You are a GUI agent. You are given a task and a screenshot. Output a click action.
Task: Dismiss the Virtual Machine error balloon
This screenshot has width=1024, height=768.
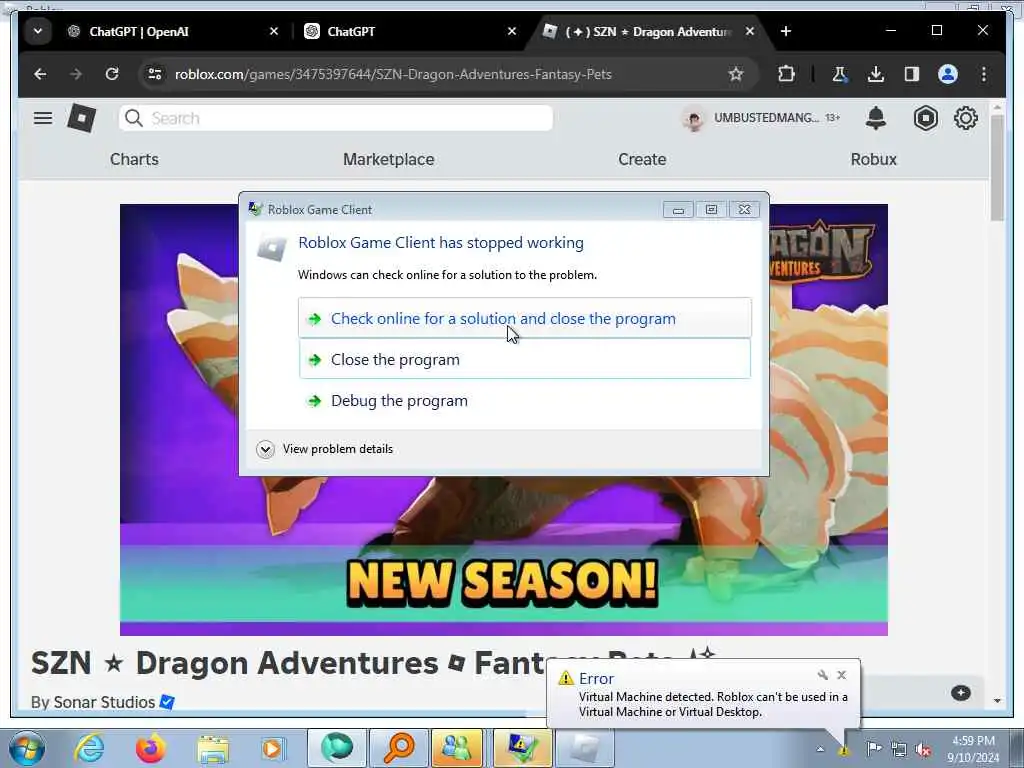(x=841, y=675)
